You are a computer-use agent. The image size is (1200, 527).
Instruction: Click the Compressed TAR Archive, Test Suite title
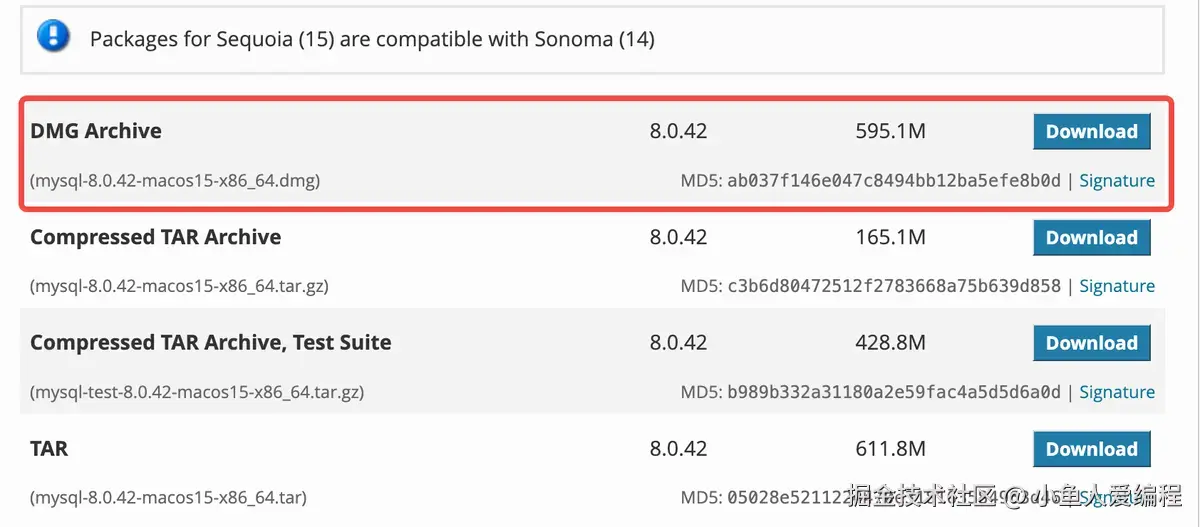coord(210,343)
